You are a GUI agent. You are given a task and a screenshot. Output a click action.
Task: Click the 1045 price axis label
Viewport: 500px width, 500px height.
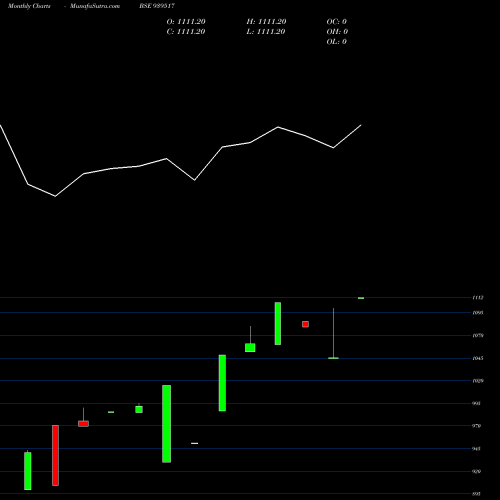pos(478,358)
